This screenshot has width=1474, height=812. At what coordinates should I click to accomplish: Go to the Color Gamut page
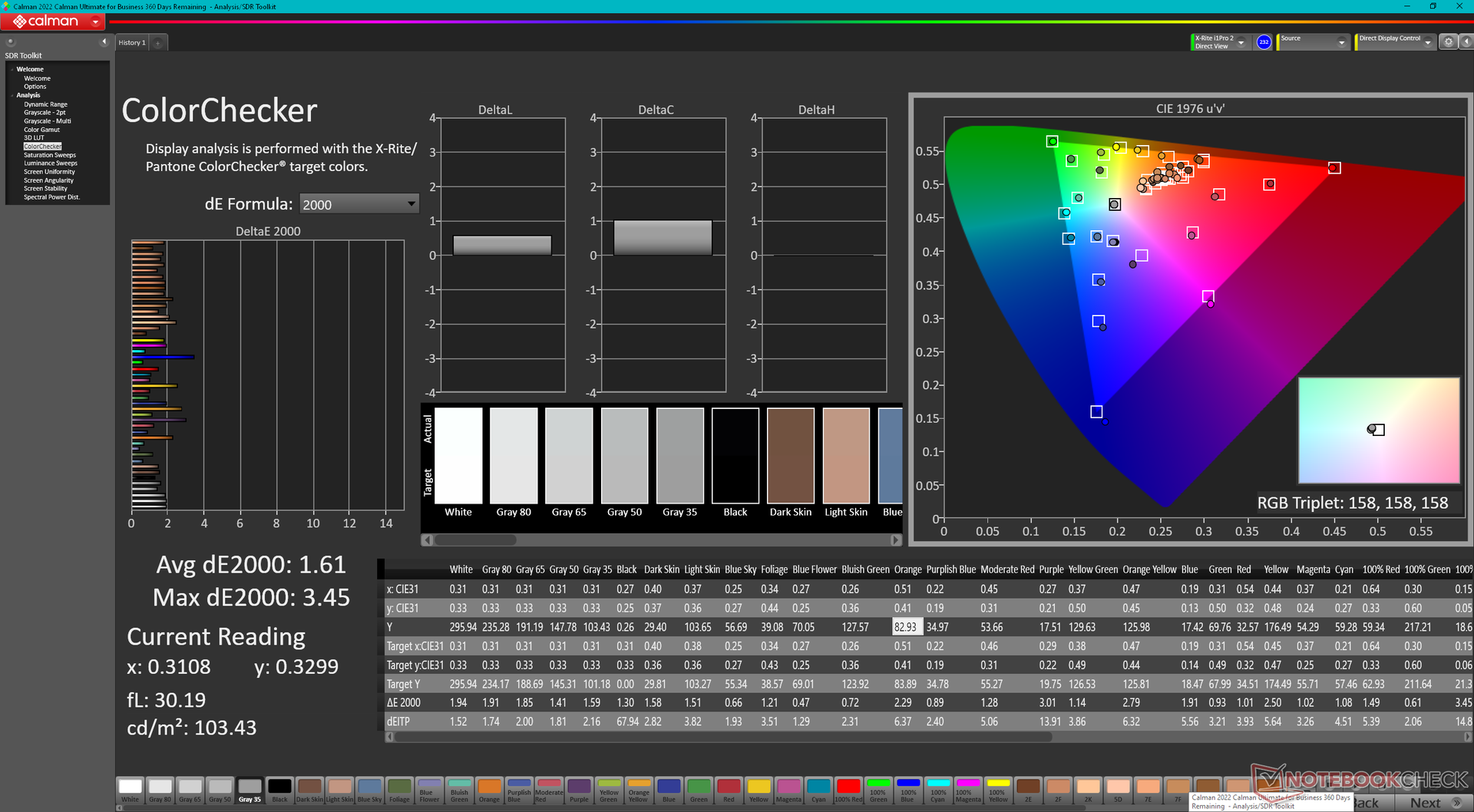click(x=41, y=130)
